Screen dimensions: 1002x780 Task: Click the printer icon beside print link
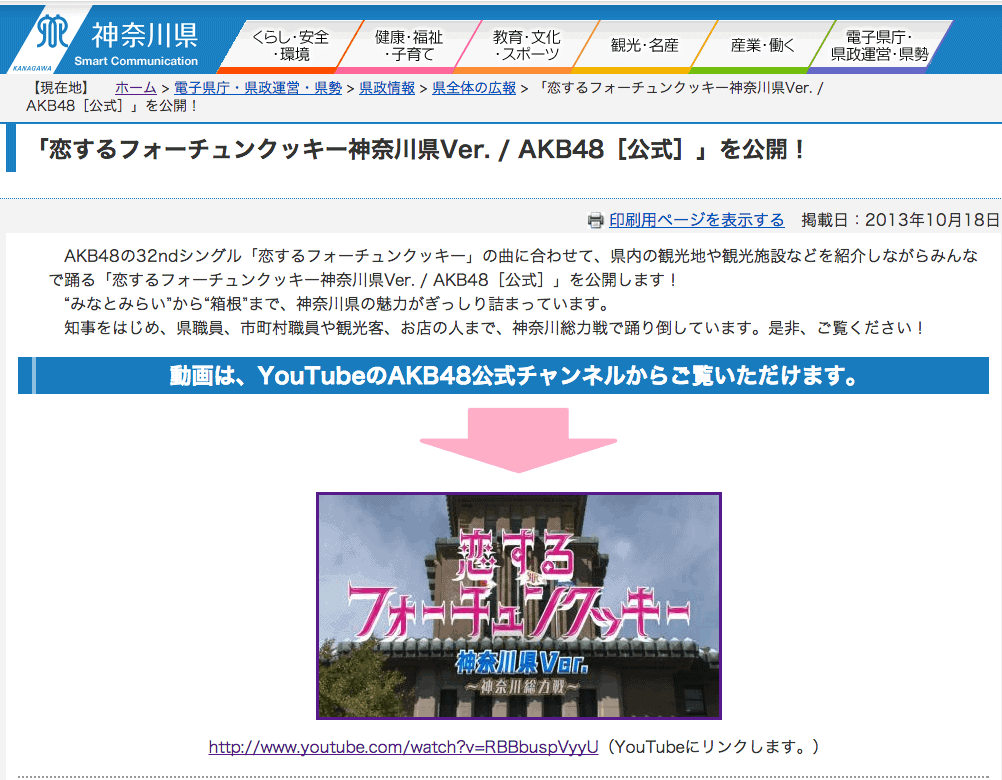tap(596, 220)
